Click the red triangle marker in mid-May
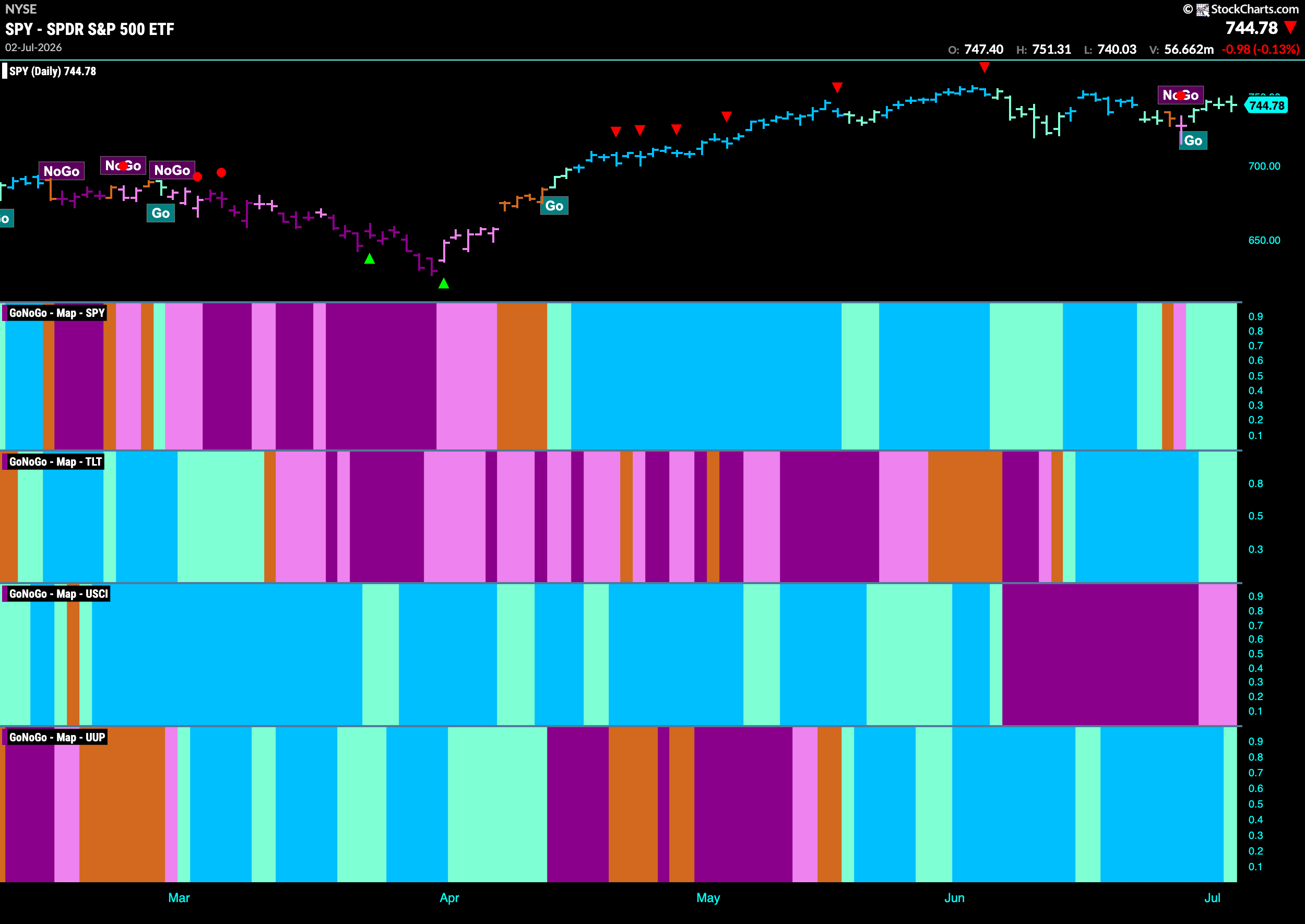 coord(837,88)
